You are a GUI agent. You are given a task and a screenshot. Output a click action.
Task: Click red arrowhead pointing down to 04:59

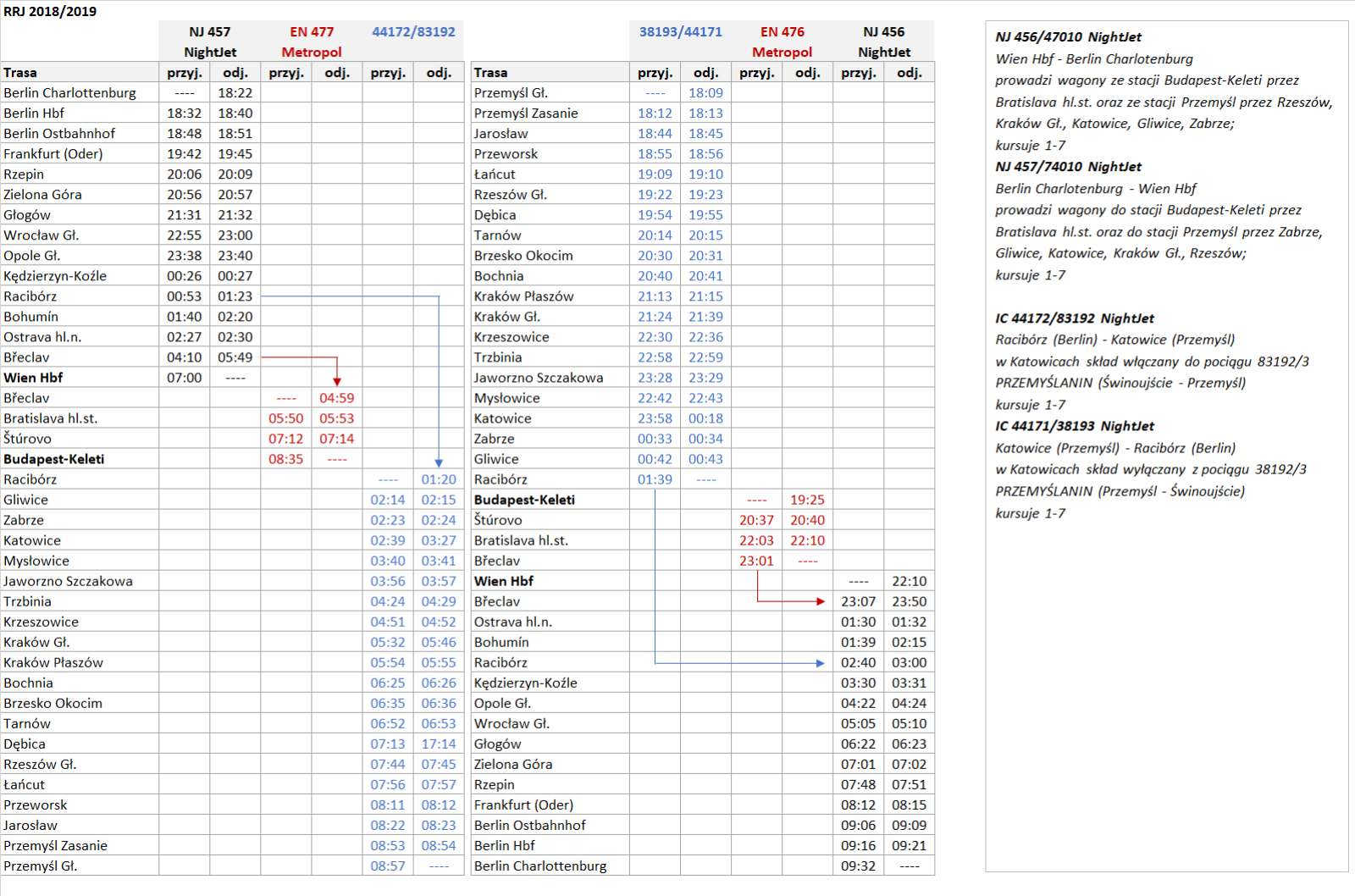[x=337, y=382]
